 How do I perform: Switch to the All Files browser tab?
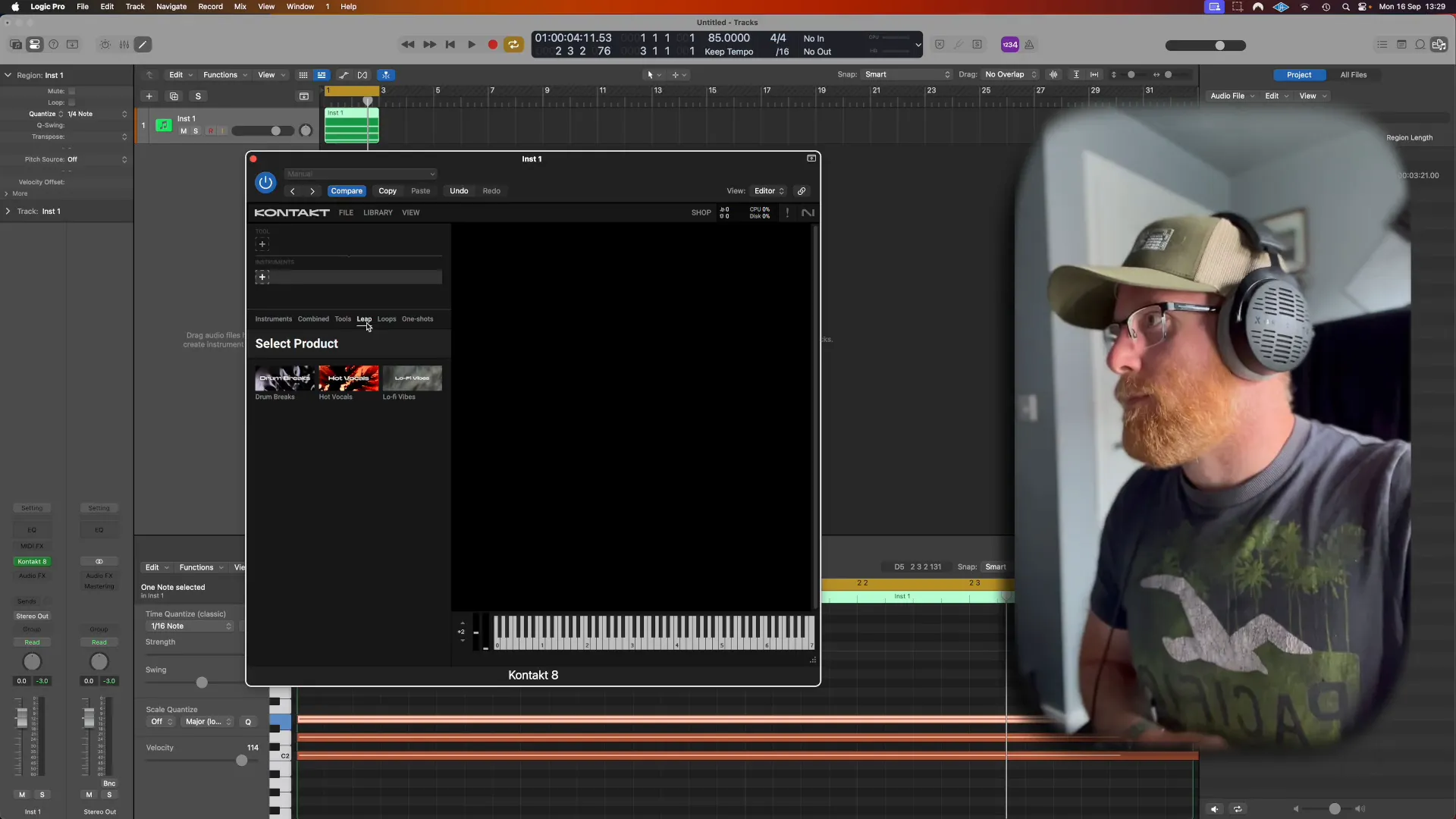pyautogui.click(x=1353, y=75)
